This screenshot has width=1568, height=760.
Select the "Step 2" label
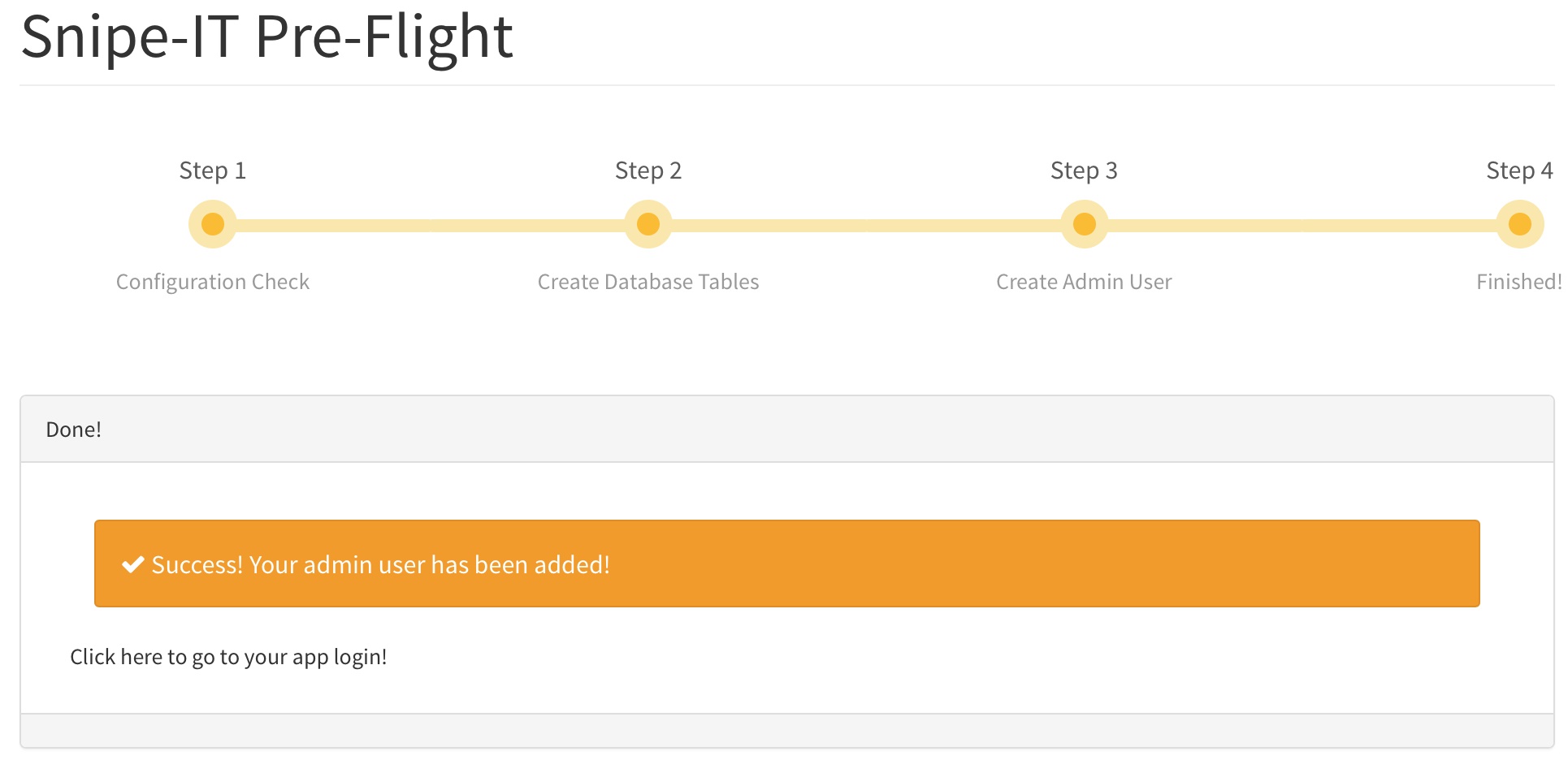click(x=648, y=171)
